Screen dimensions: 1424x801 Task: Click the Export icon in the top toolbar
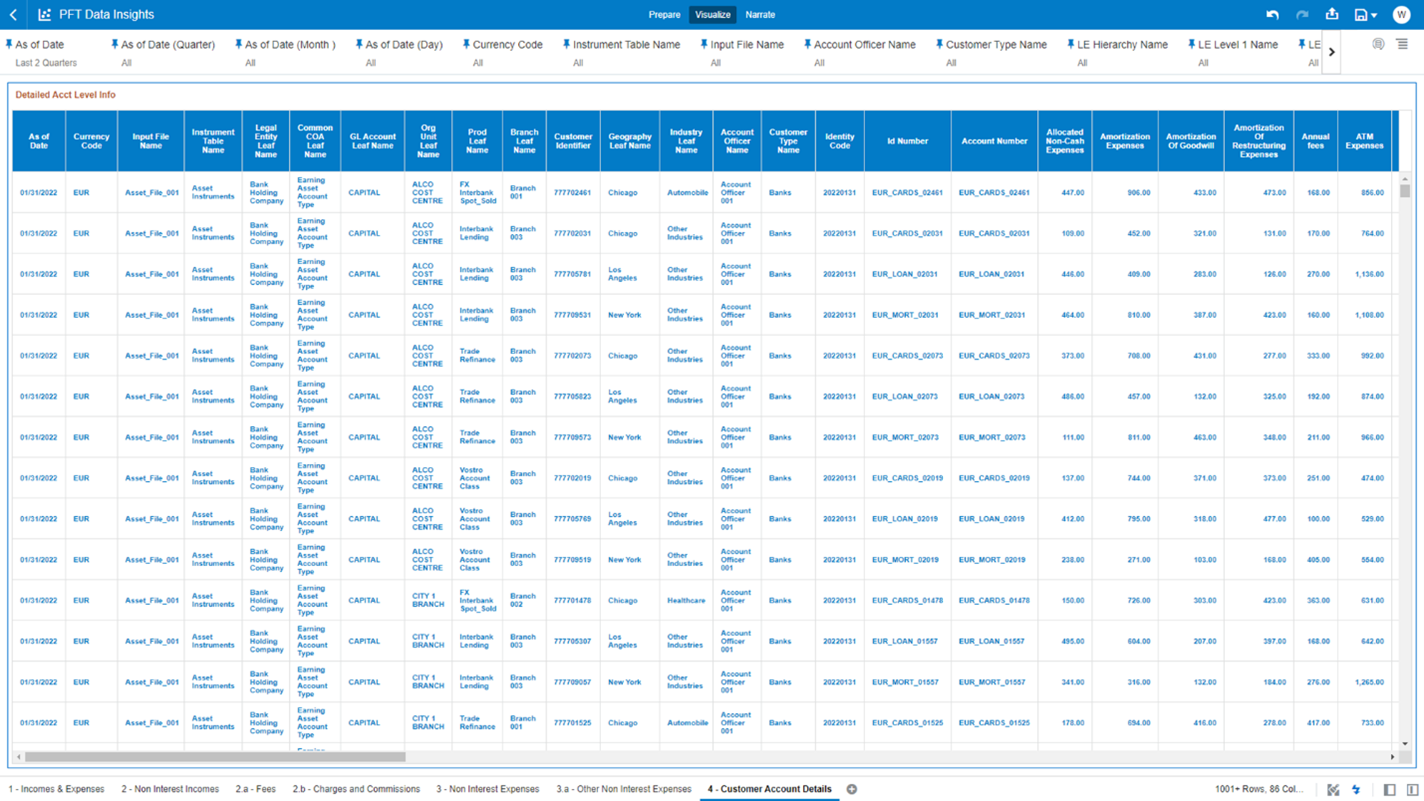[x=1332, y=14]
